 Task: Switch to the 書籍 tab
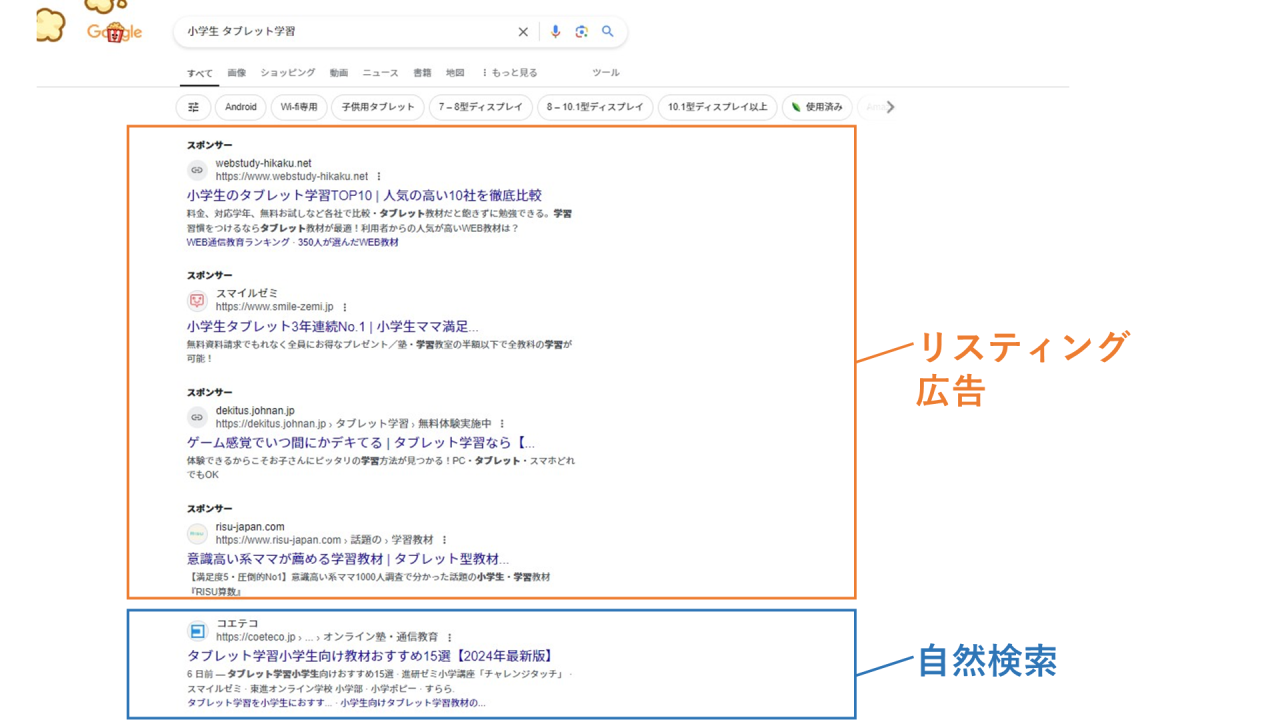pyautogui.click(x=422, y=73)
